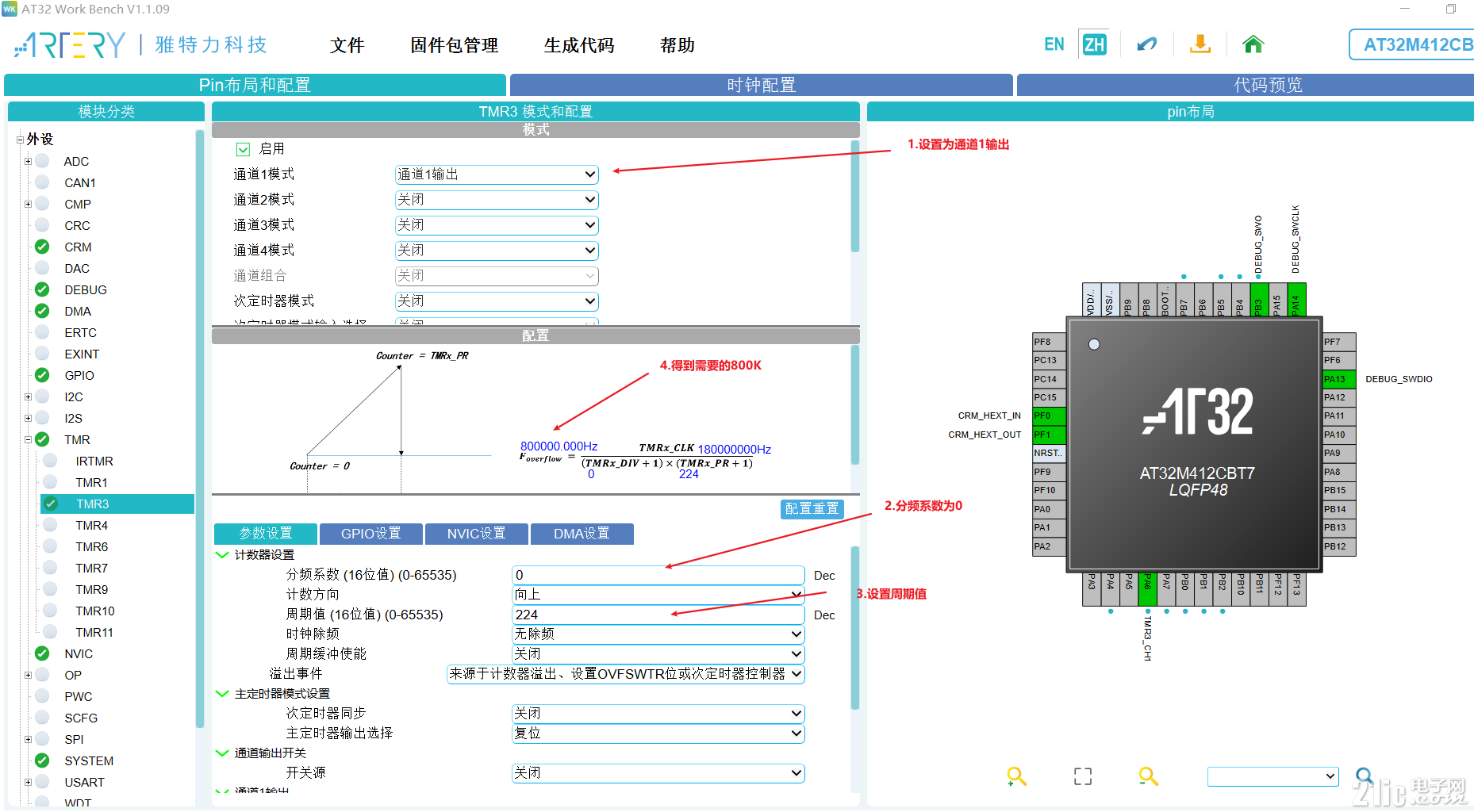Switch to 时钟配置 tab
This screenshot has width=1474, height=812.
pos(762,85)
